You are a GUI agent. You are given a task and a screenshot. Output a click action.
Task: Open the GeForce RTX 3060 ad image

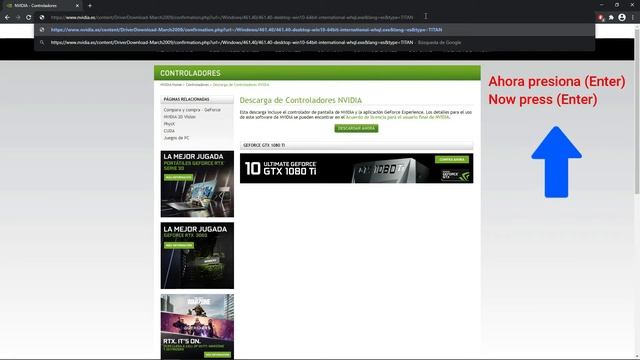[x=197, y=256]
